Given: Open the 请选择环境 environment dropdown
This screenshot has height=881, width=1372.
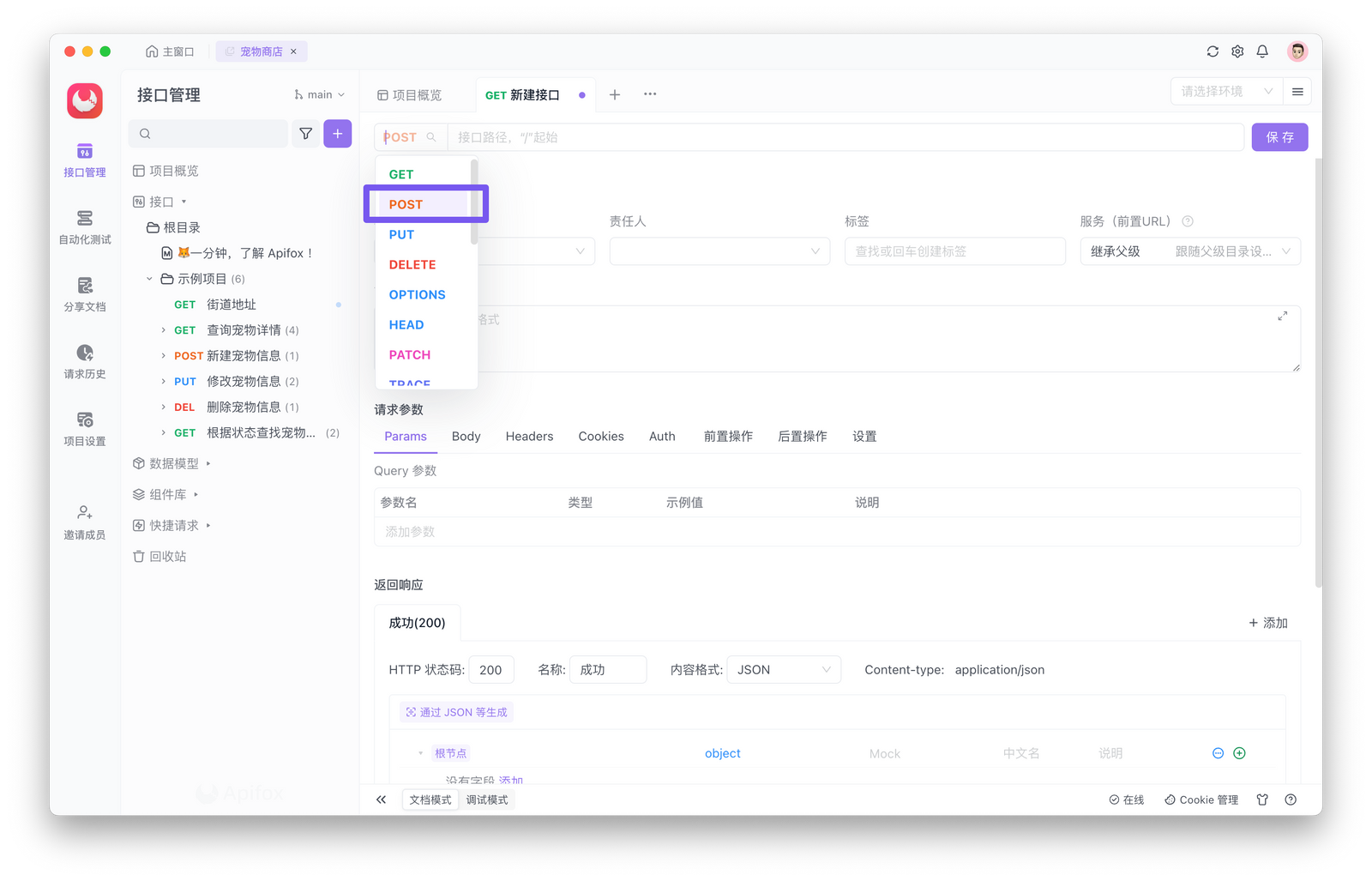Looking at the screenshot, I should (x=1225, y=91).
